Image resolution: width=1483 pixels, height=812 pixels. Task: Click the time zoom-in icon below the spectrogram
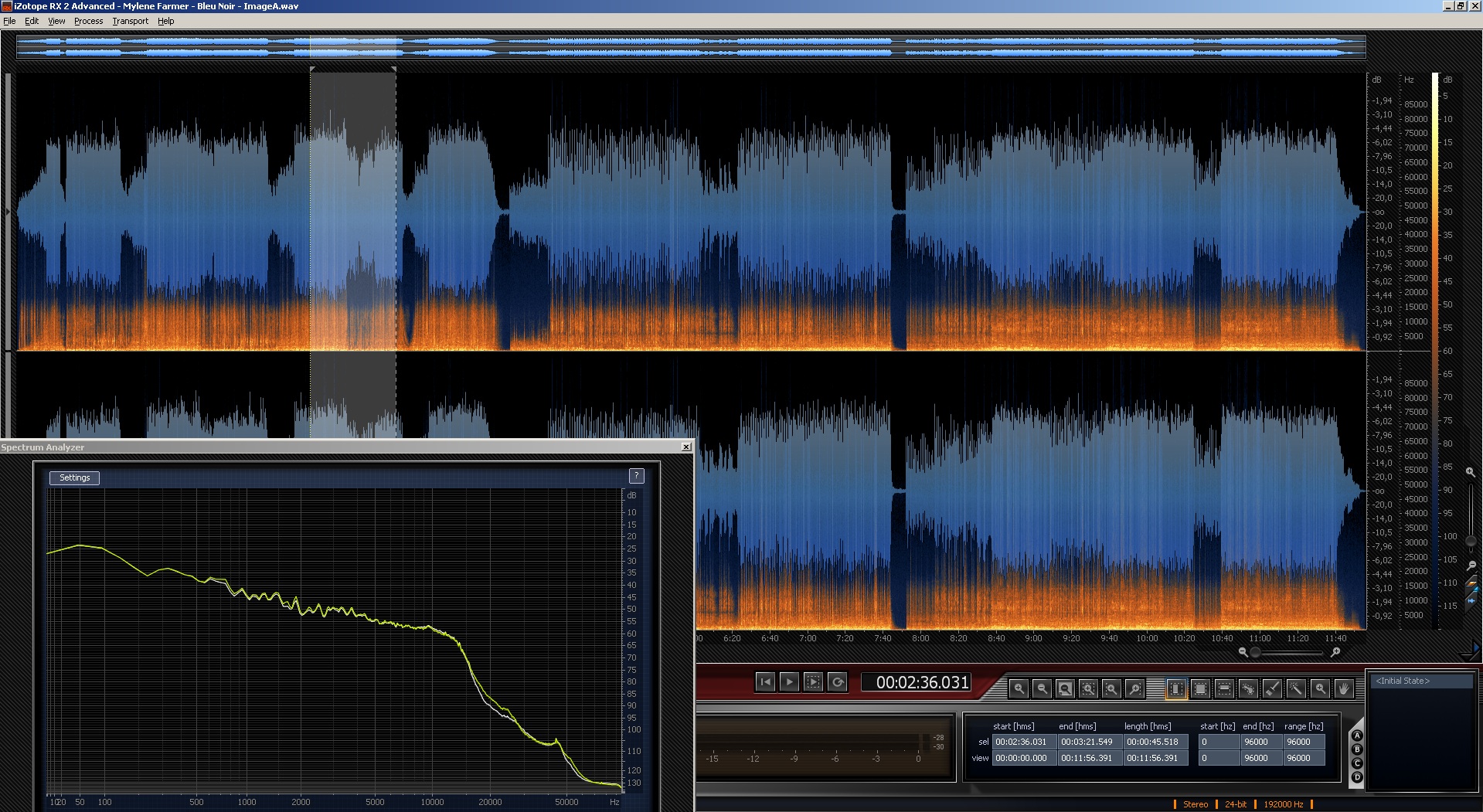pos(1335,652)
